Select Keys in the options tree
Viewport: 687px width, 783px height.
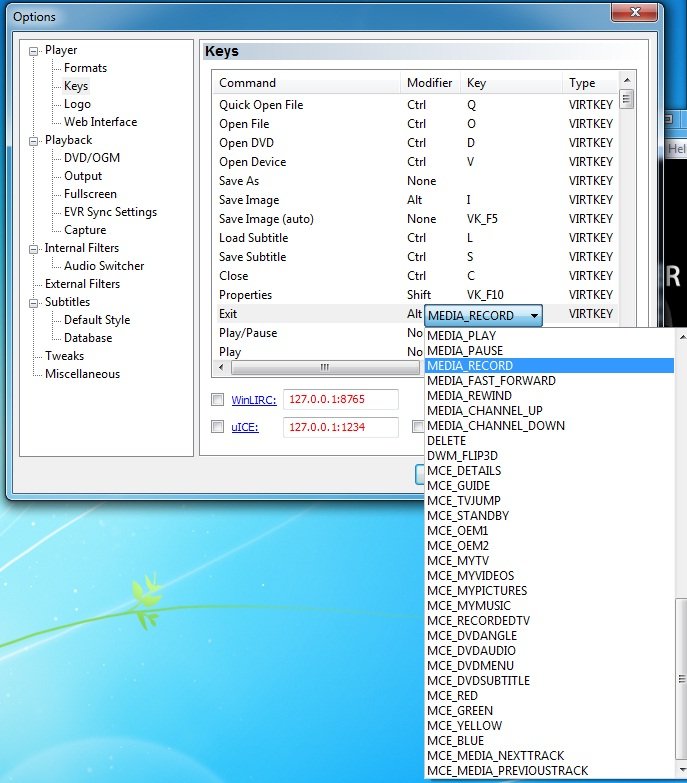tap(76, 86)
